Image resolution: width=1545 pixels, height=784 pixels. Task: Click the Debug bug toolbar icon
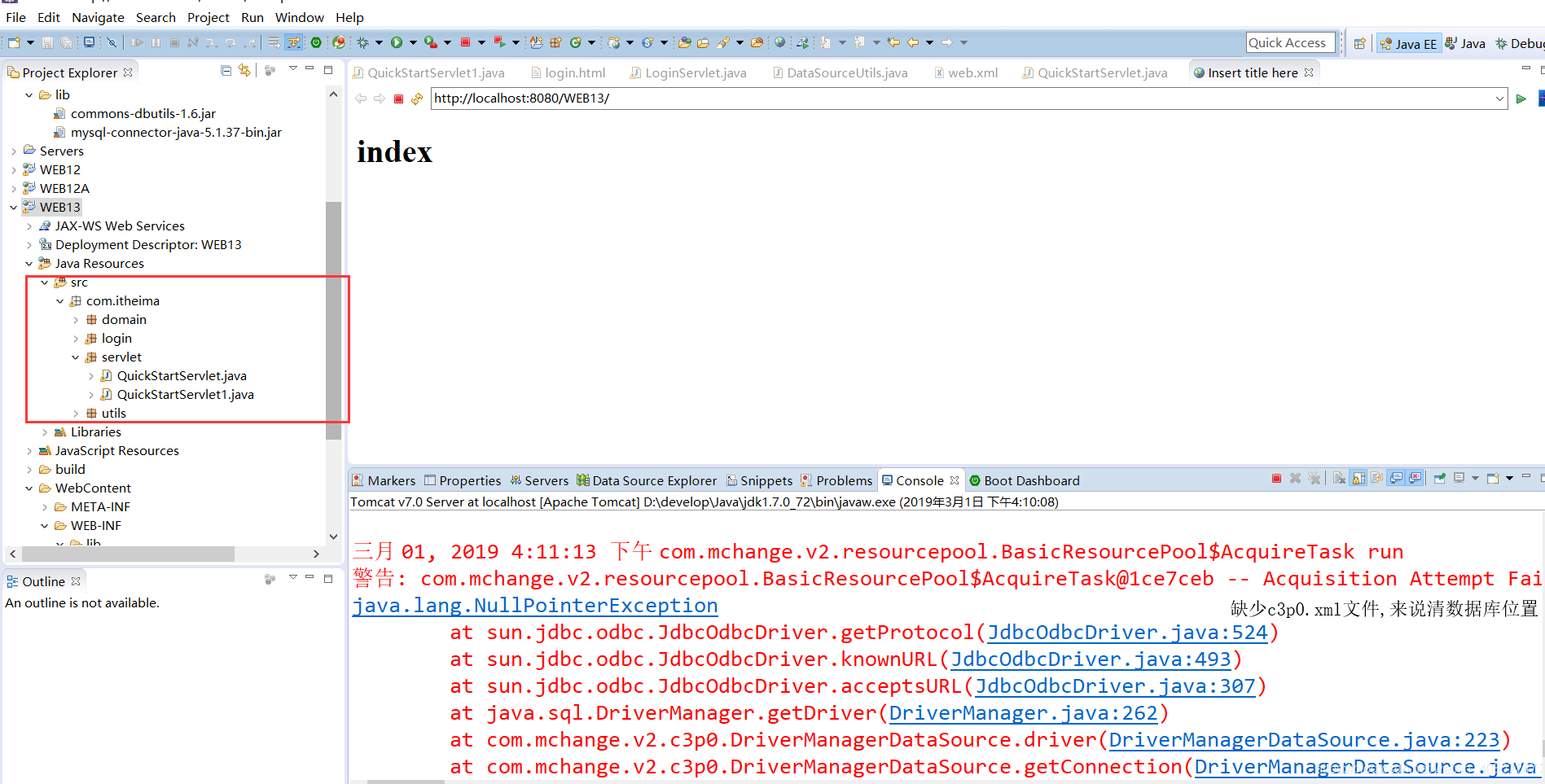[362, 42]
